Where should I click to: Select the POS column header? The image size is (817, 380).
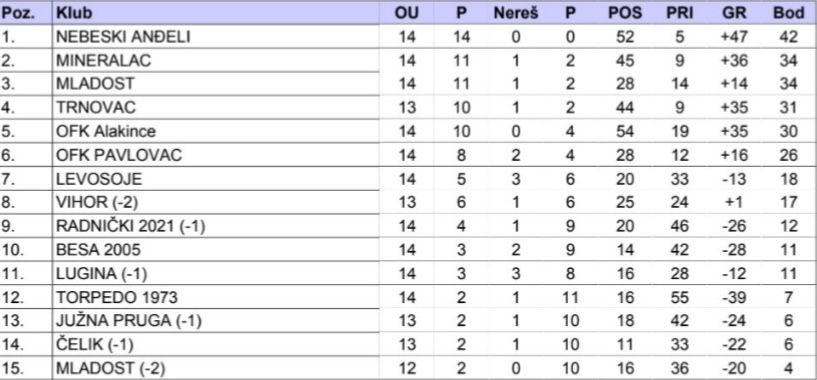625,13
